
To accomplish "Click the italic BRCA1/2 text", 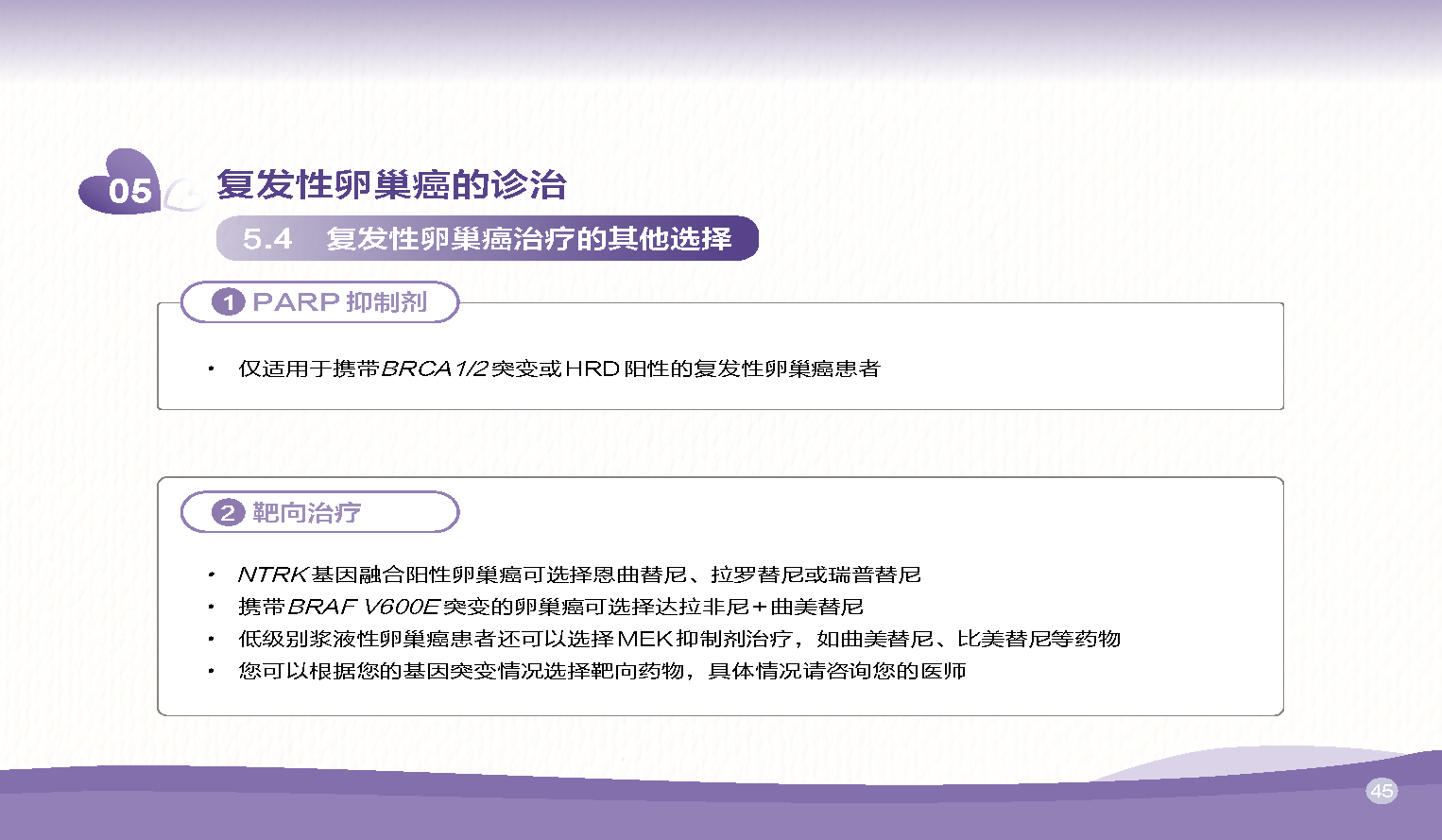I will point(435,369).
